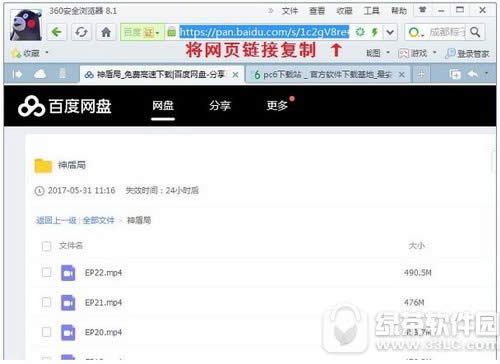500x364 pixels.
Task: Expand the undo-closed-tab dropdown arrow
Action: [487, 73]
